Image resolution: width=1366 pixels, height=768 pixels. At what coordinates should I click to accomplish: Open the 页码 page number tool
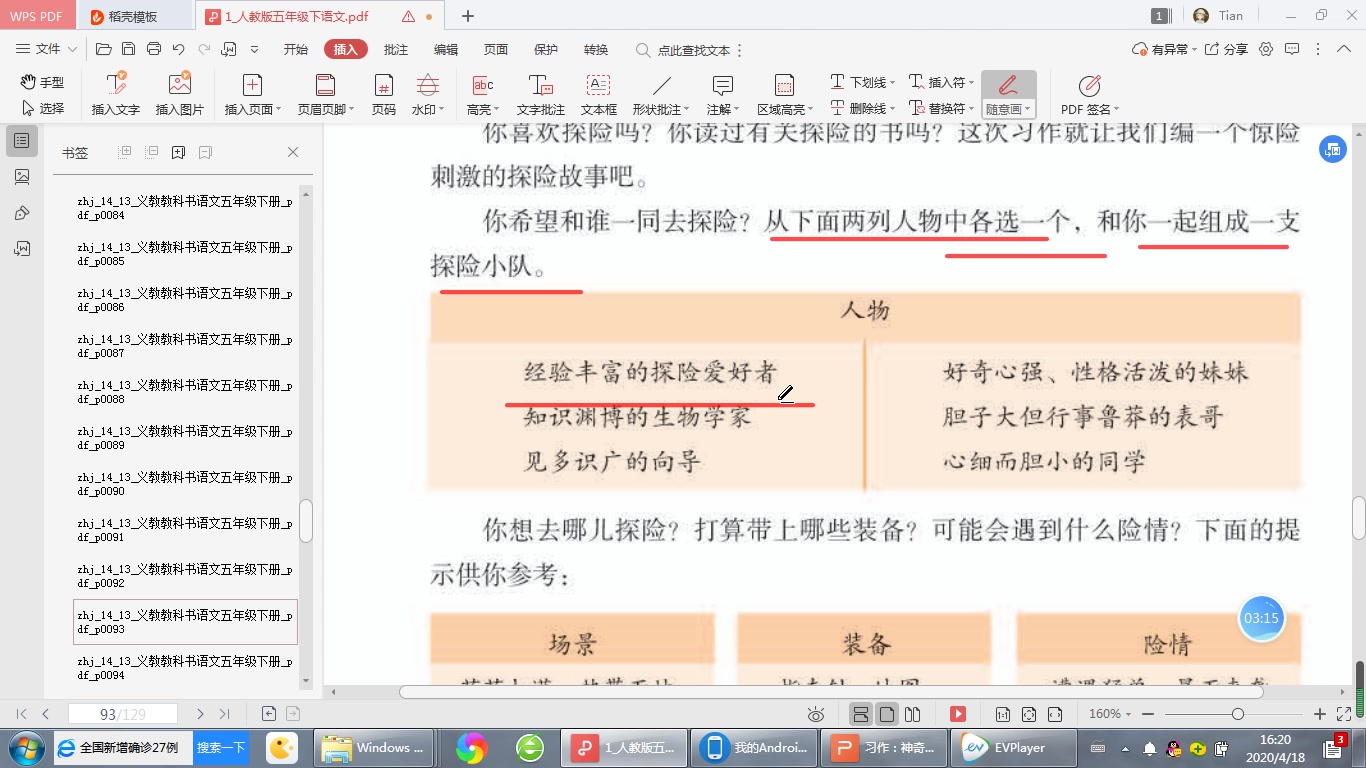coord(383,95)
